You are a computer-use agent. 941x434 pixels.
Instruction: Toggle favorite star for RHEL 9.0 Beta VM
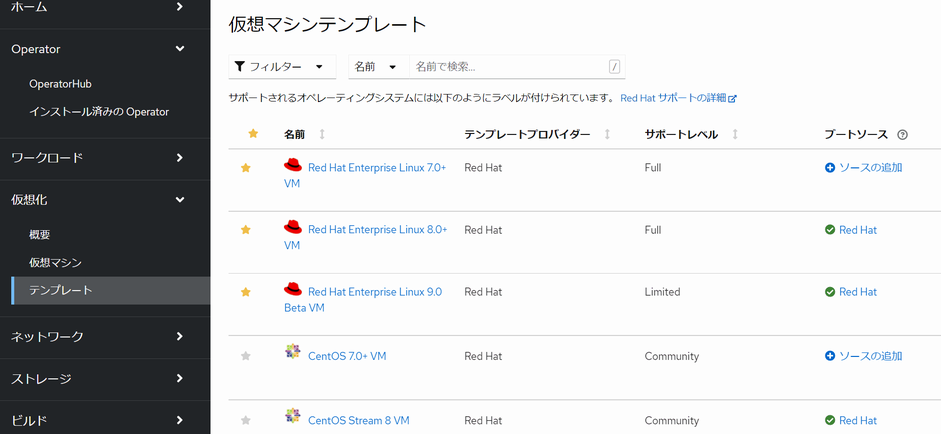pyautogui.click(x=245, y=292)
